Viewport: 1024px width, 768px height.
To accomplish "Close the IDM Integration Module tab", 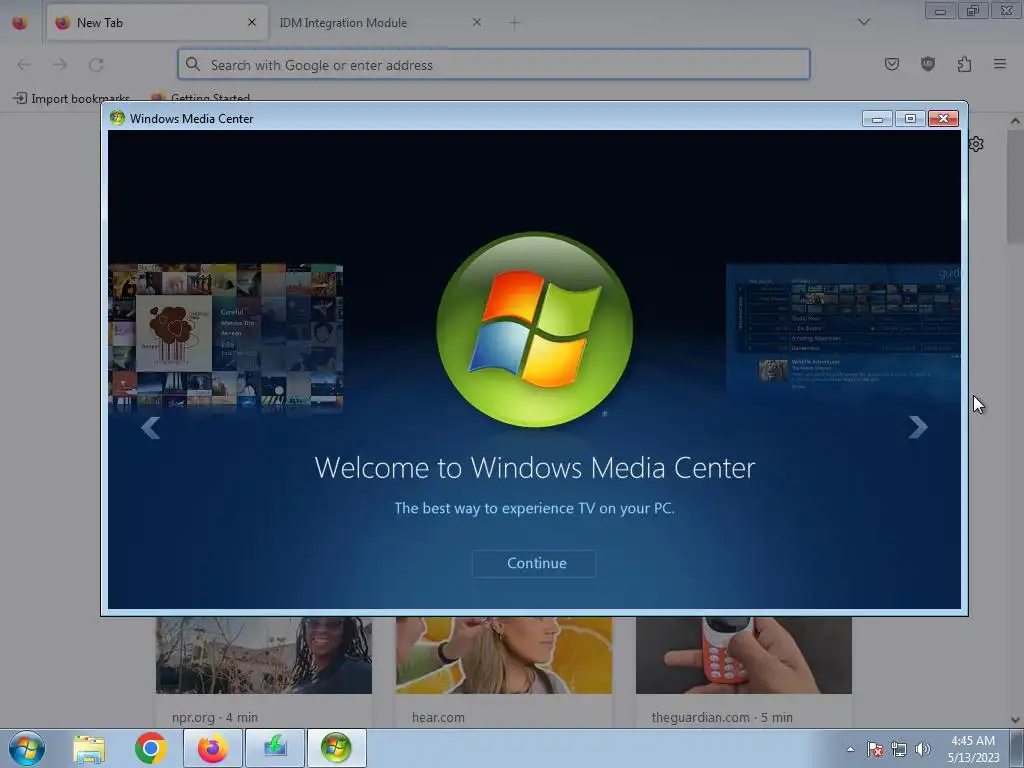I will [477, 22].
